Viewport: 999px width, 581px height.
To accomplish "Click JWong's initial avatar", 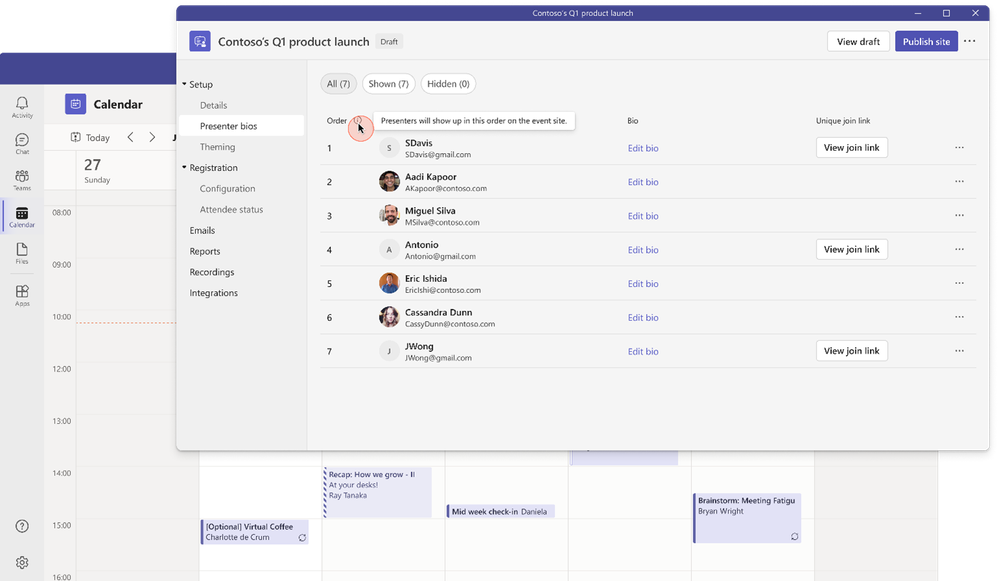I will point(389,351).
